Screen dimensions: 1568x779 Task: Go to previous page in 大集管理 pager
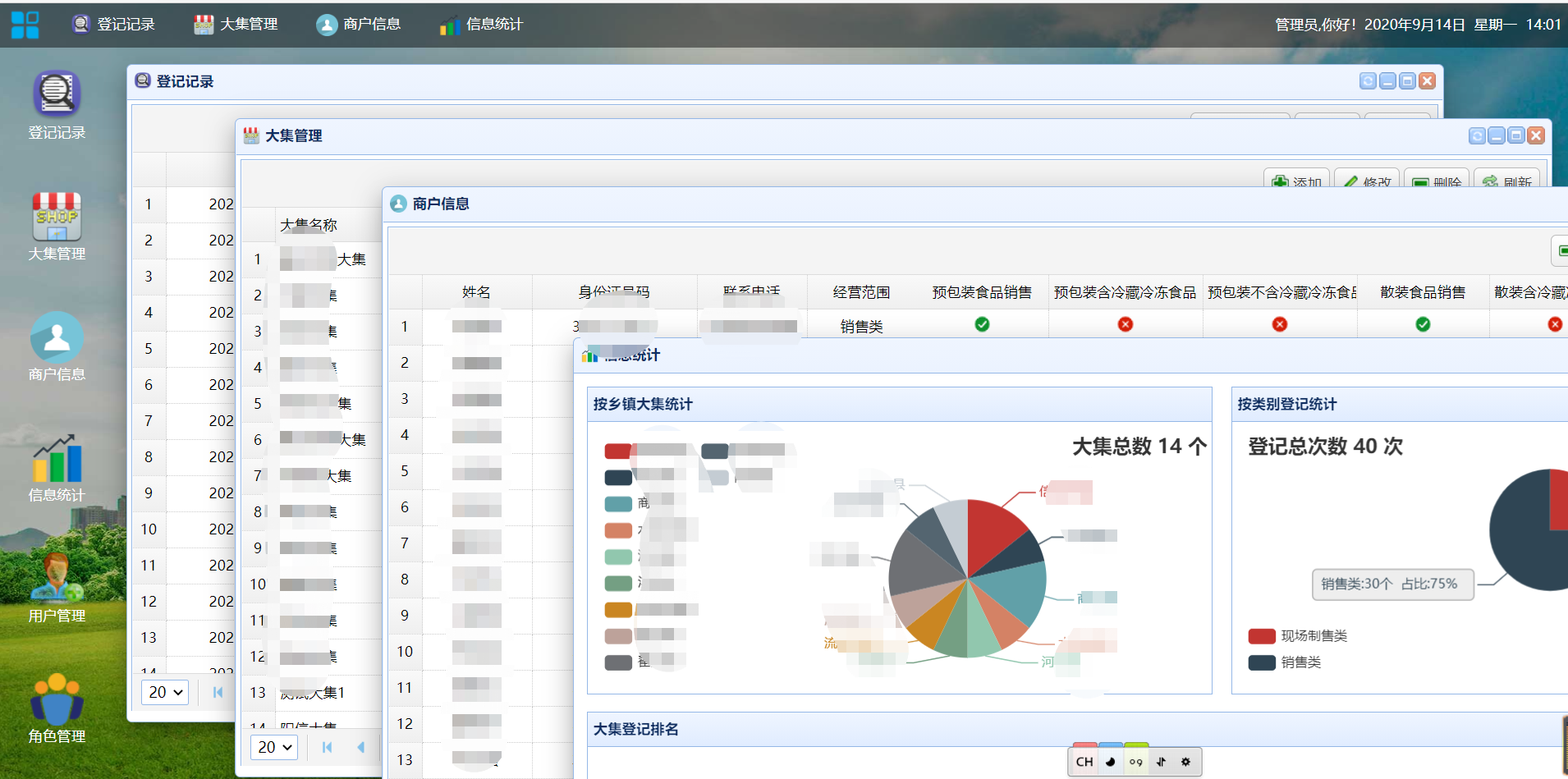(x=360, y=747)
